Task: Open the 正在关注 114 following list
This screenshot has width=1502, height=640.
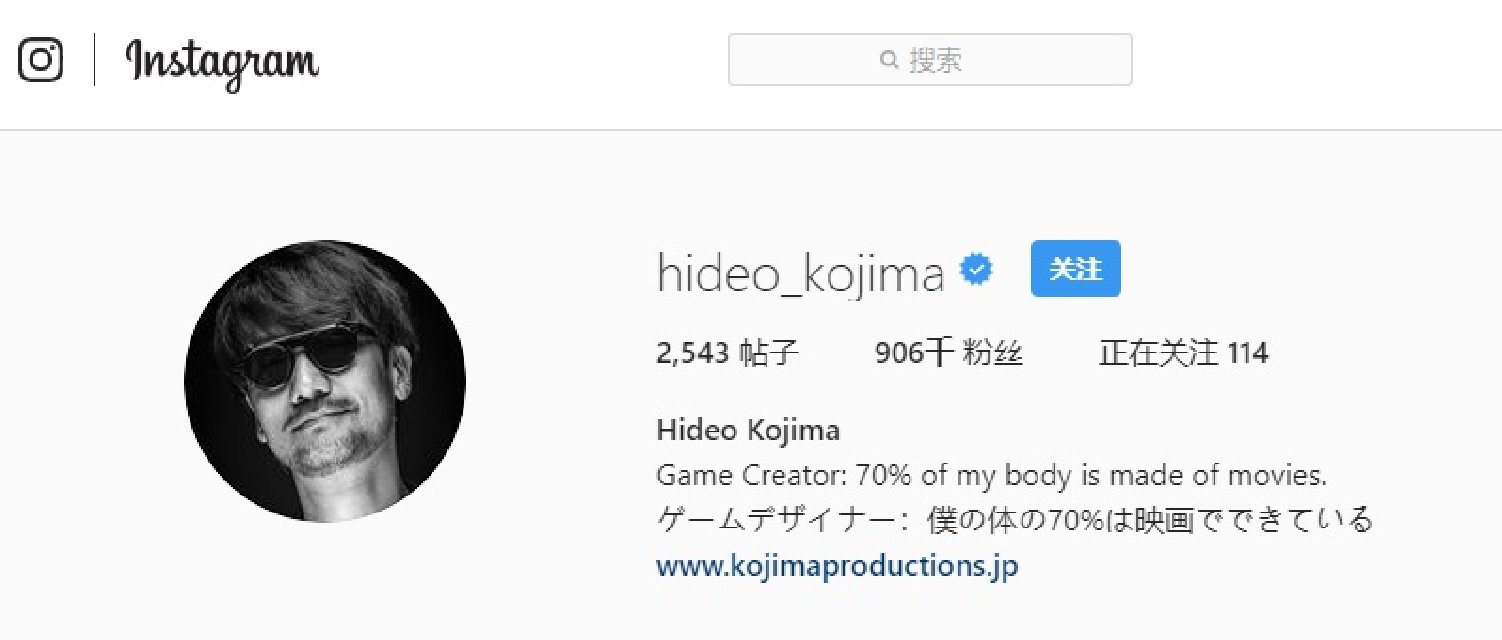Action: click(1183, 353)
